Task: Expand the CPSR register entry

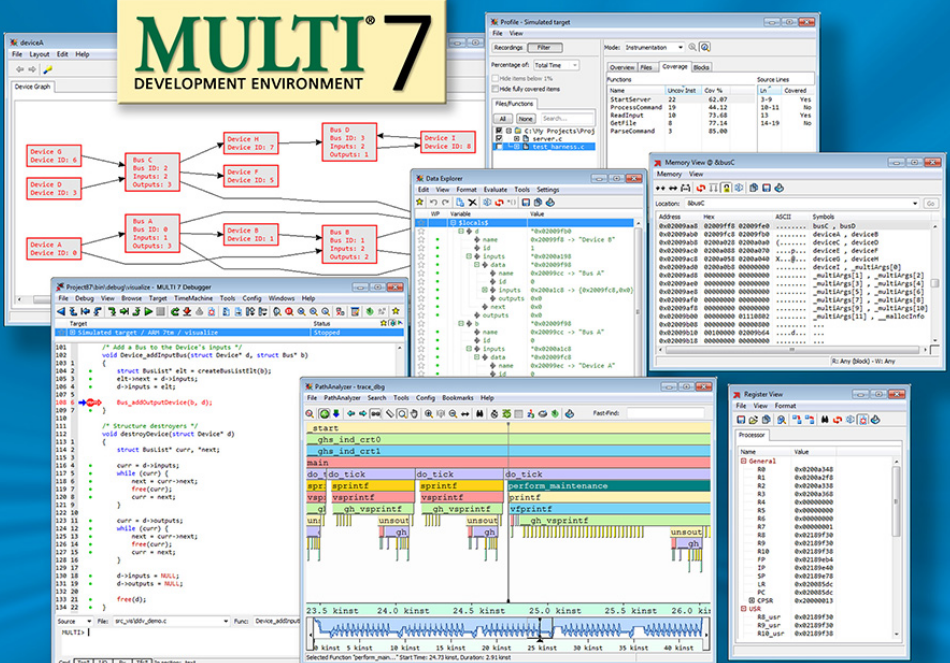Action: (x=751, y=601)
